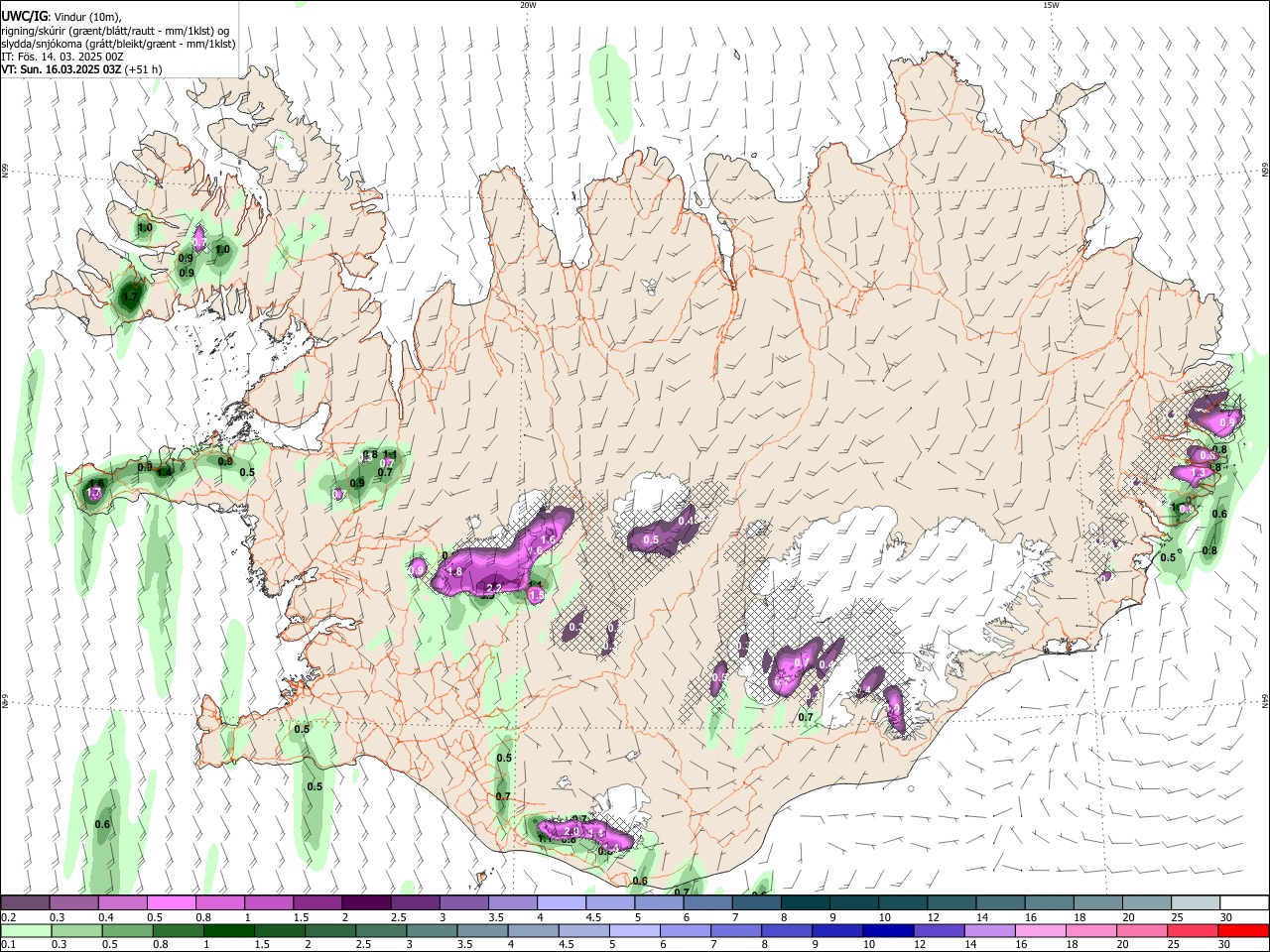Select the light blue top-row swatch labeled 4

(560, 903)
